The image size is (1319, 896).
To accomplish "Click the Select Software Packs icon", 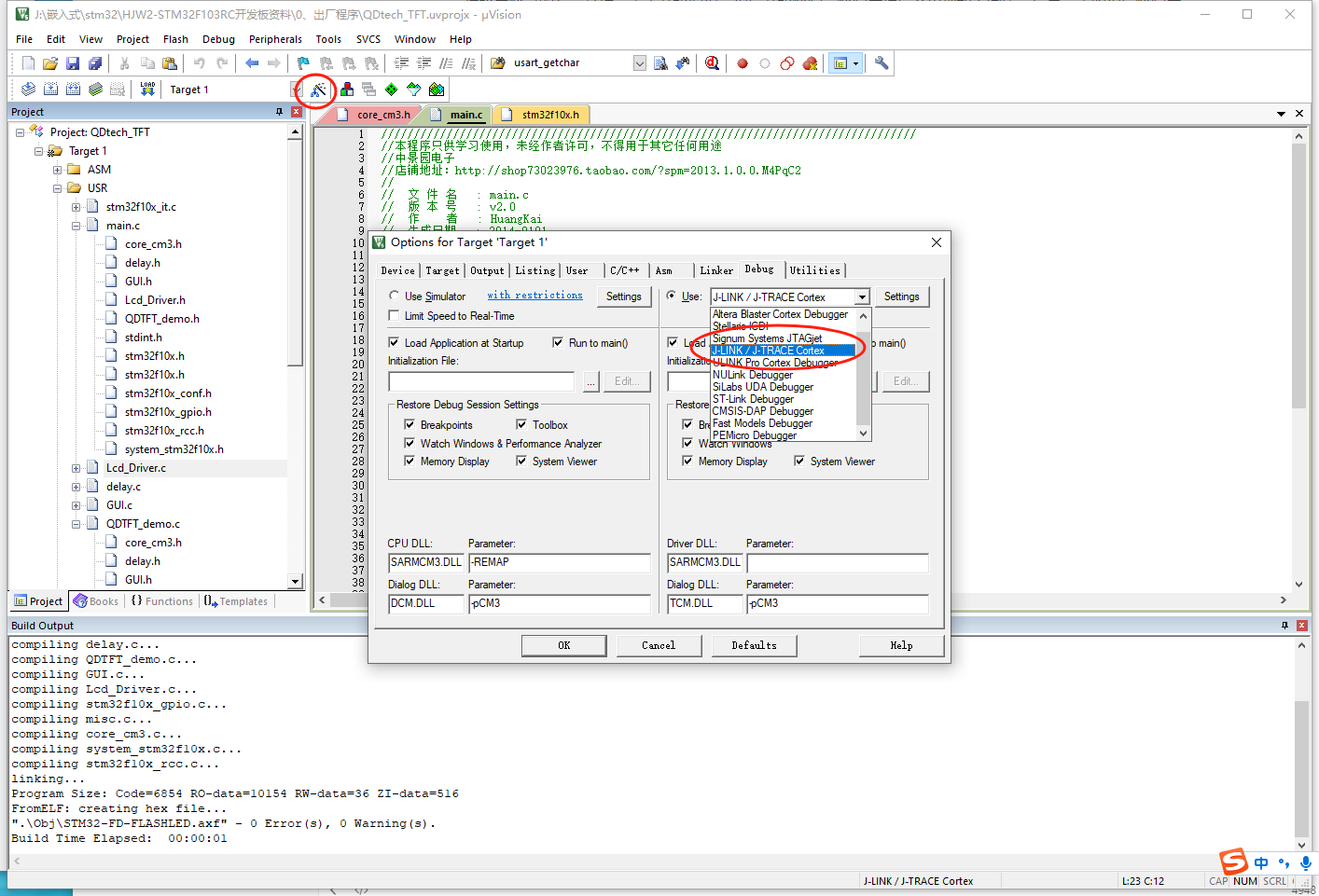I will click(414, 90).
